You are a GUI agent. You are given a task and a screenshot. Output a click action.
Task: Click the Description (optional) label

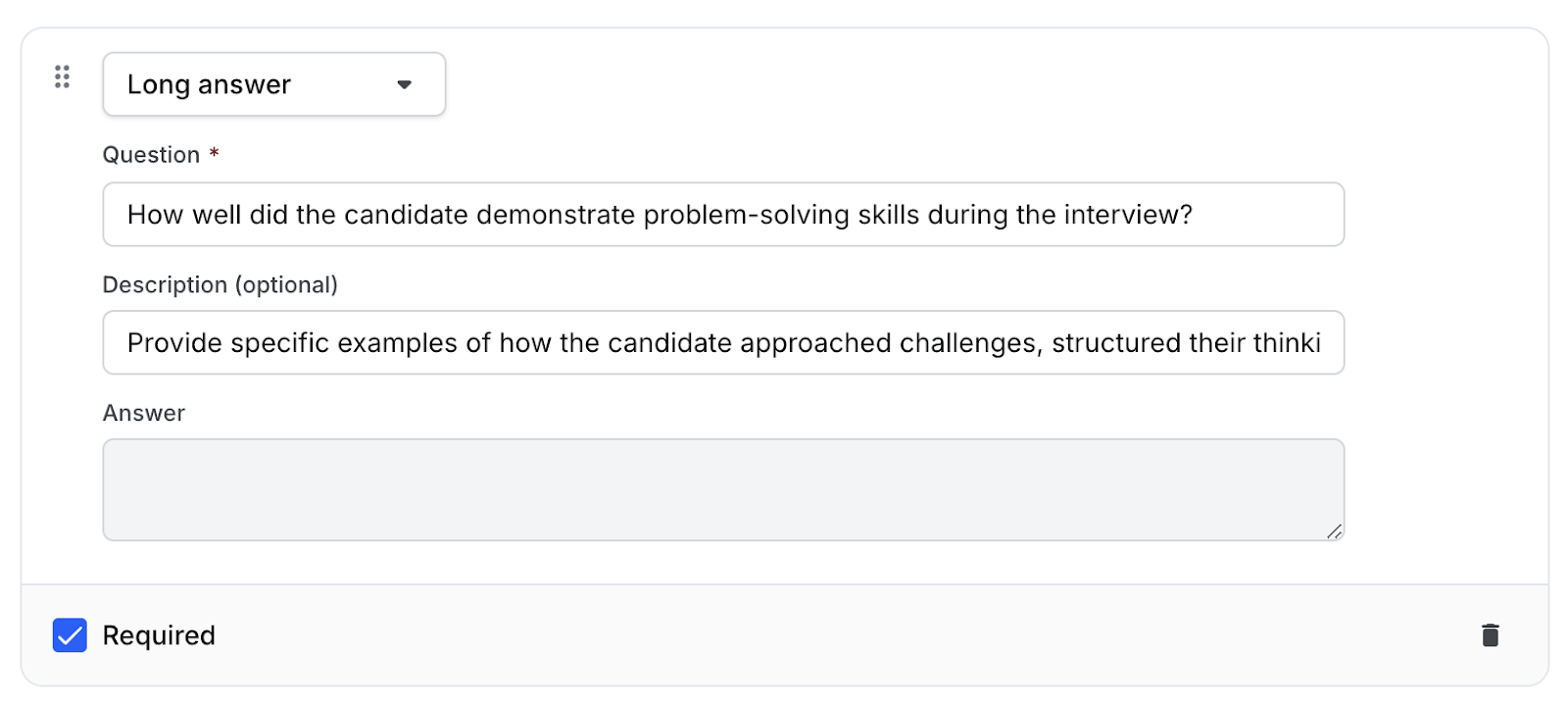pos(220,284)
